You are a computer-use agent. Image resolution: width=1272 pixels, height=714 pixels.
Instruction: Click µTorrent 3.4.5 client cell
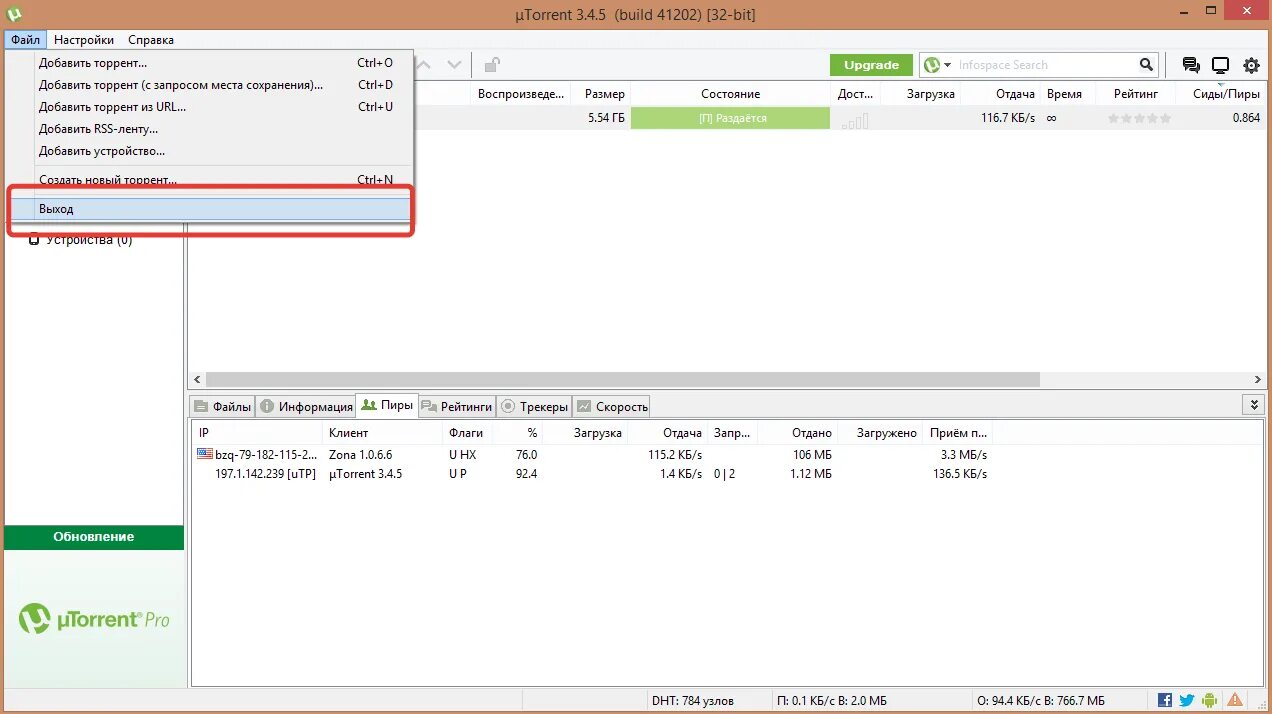(x=366, y=474)
